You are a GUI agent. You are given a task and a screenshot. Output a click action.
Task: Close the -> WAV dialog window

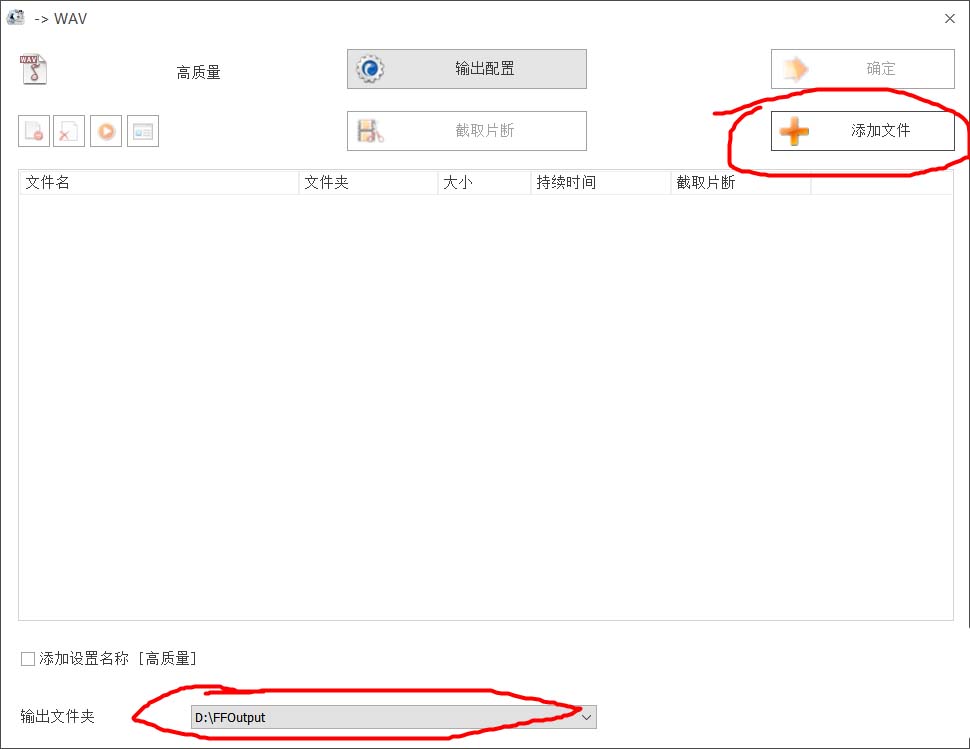coord(950,19)
